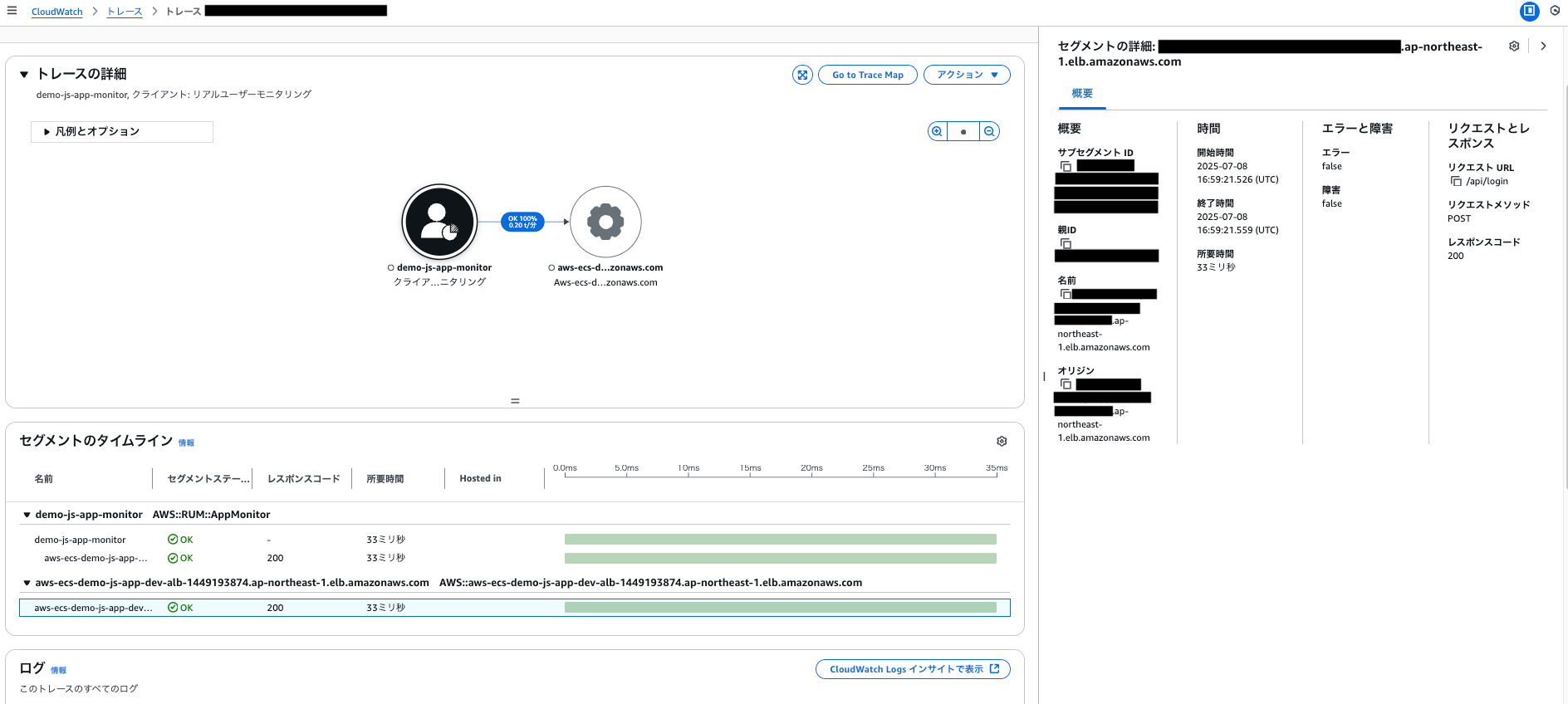Open the hamburger navigation menu
Screen dimensions: 1568x704
tap(12, 11)
